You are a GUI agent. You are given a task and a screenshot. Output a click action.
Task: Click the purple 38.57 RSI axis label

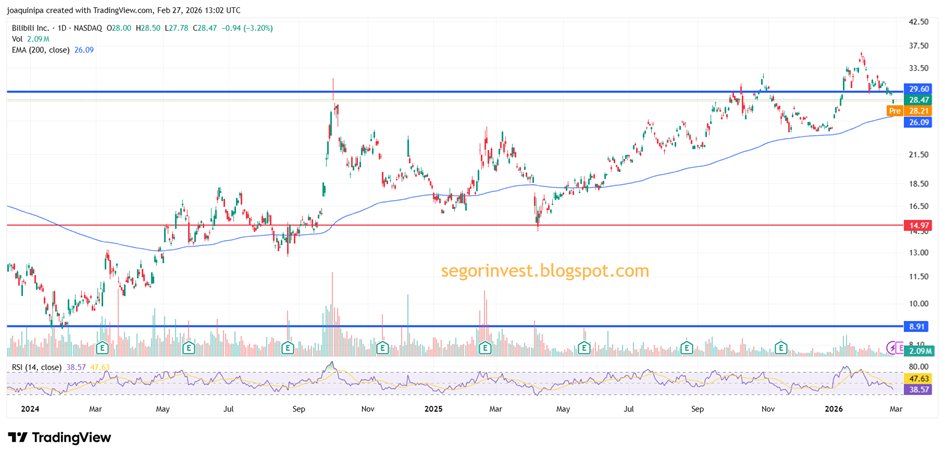(x=918, y=390)
